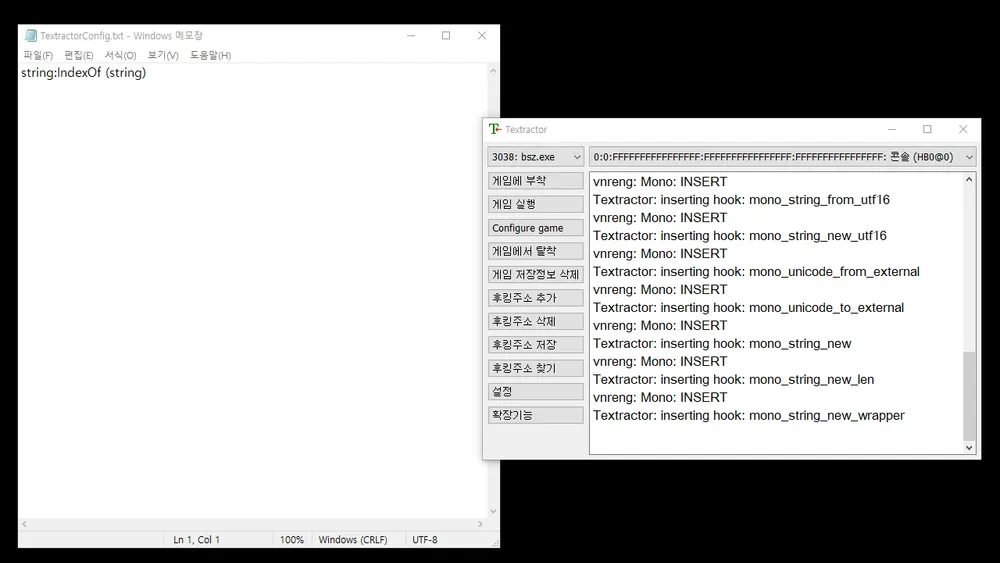Screen dimensions: 1000x563
Task: Open the 도움말(H) menu in Notepad
Action: point(210,55)
